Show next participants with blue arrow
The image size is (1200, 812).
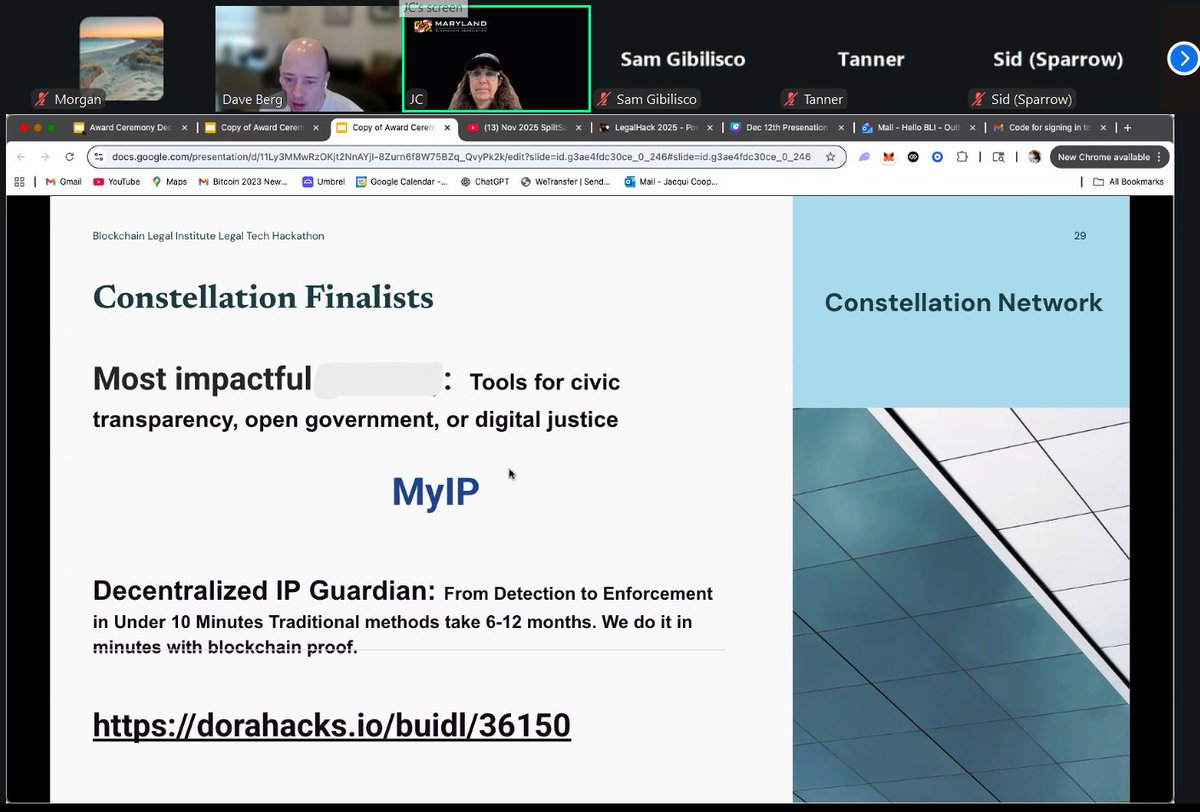click(x=1183, y=59)
